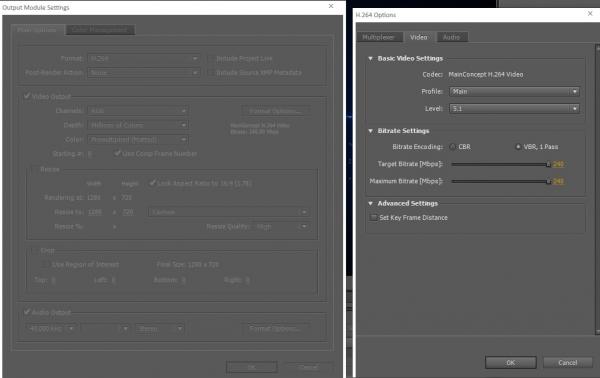Viewport: 600px width, 378px height.
Task: Open the Resize preset Custom dropdown
Action: pos(228,212)
